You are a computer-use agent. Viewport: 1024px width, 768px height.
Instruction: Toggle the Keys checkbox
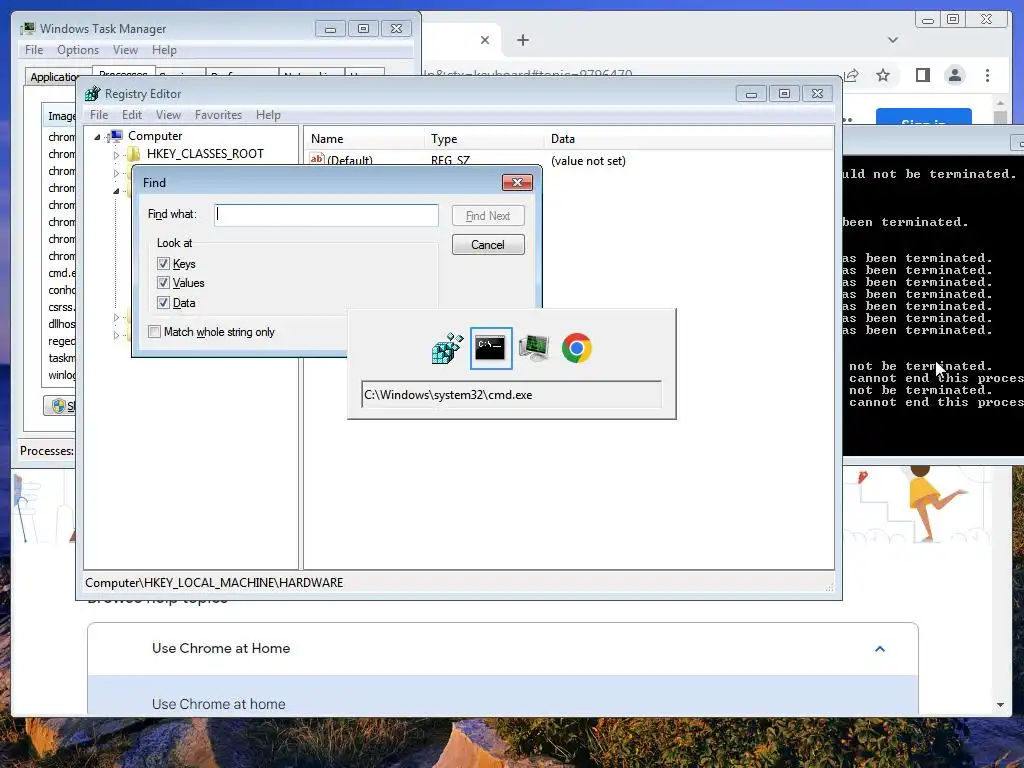pyautogui.click(x=163, y=264)
